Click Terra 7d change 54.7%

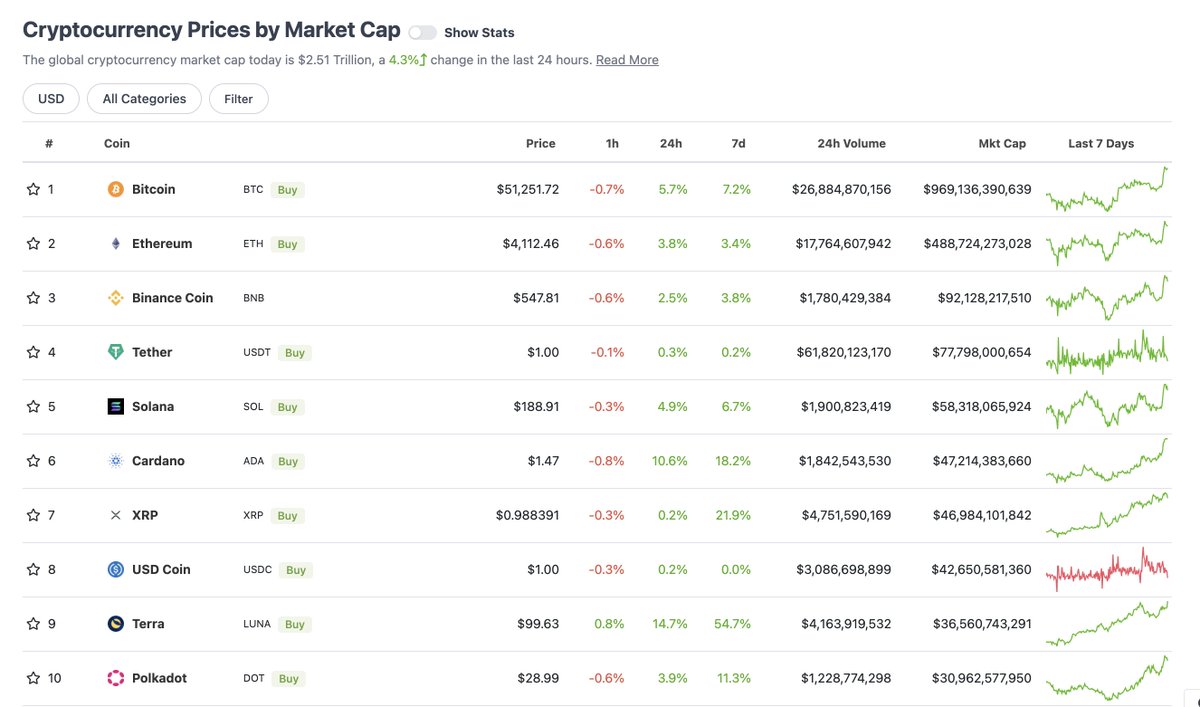[732, 624]
